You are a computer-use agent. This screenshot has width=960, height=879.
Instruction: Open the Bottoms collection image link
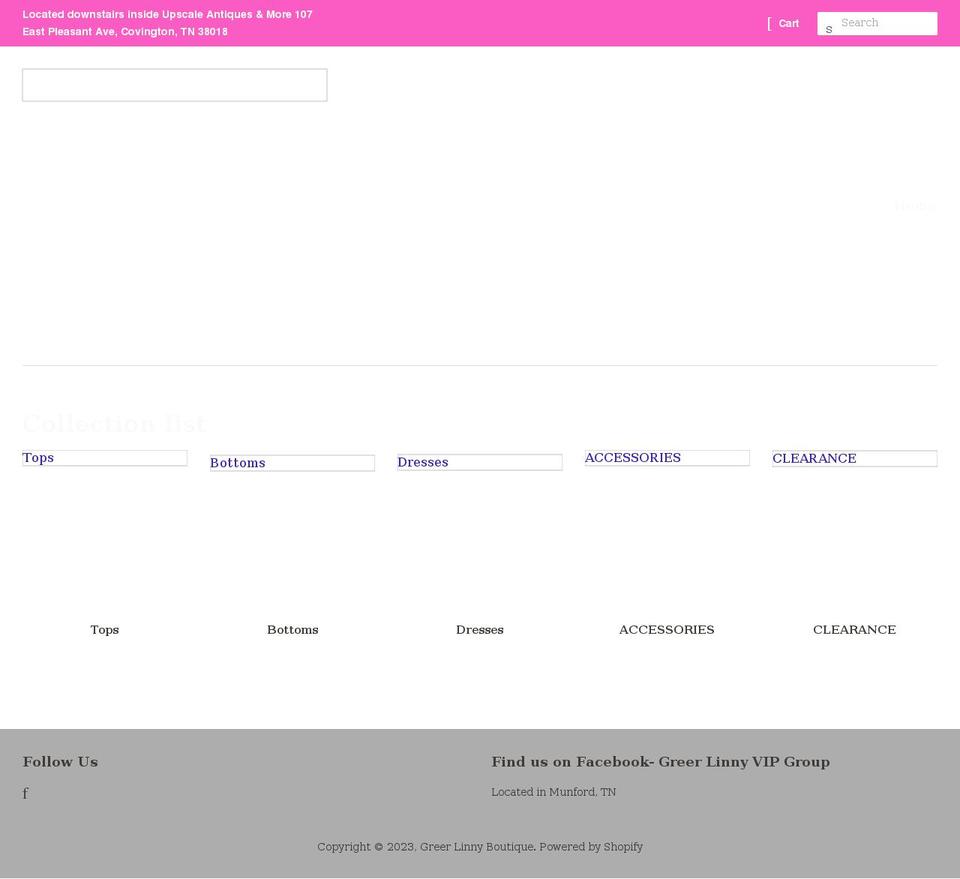[x=292, y=463]
